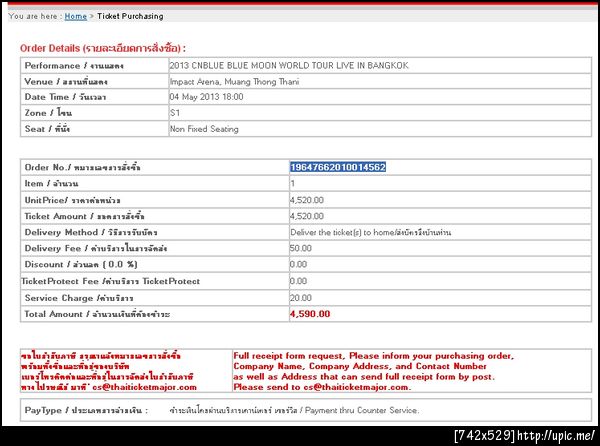Click the Zone row label
Viewport: 600px width, 446px height.
click(x=48, y=113)
